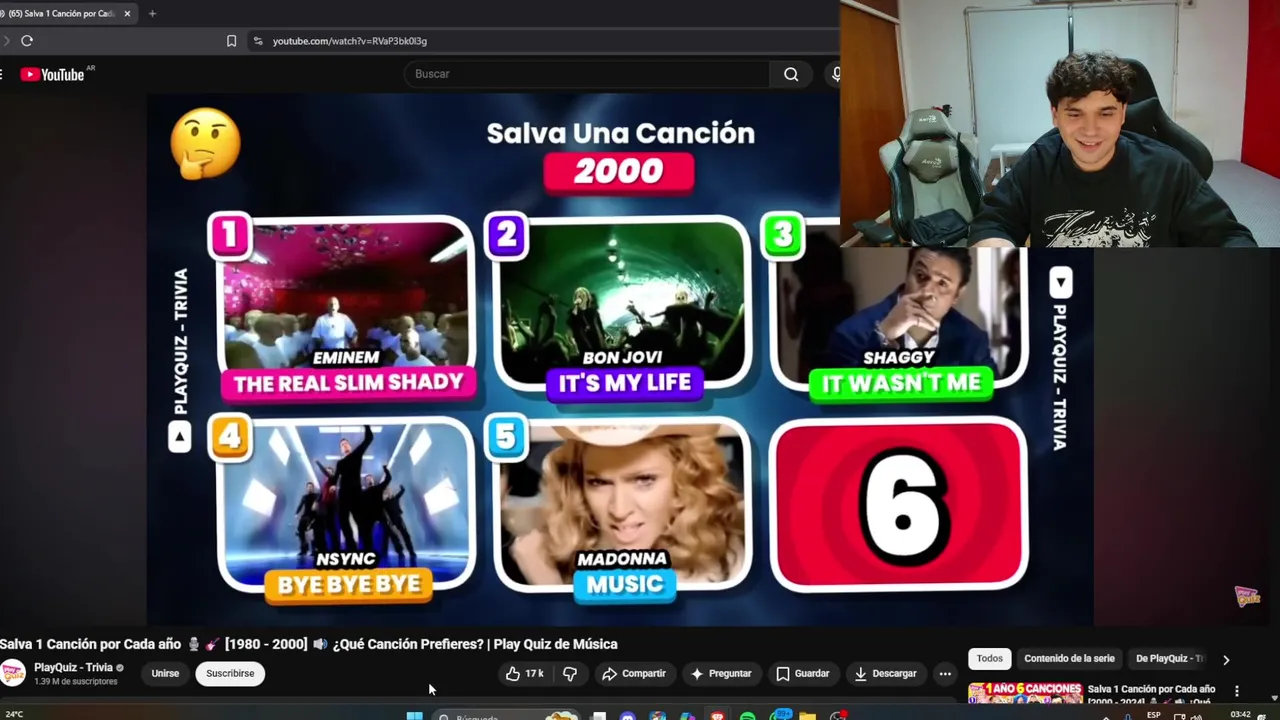The width and height of the screenshot is (1280, 720).
Task: Select the De PlayQuiz chip
Action: tap(1170, 659)
